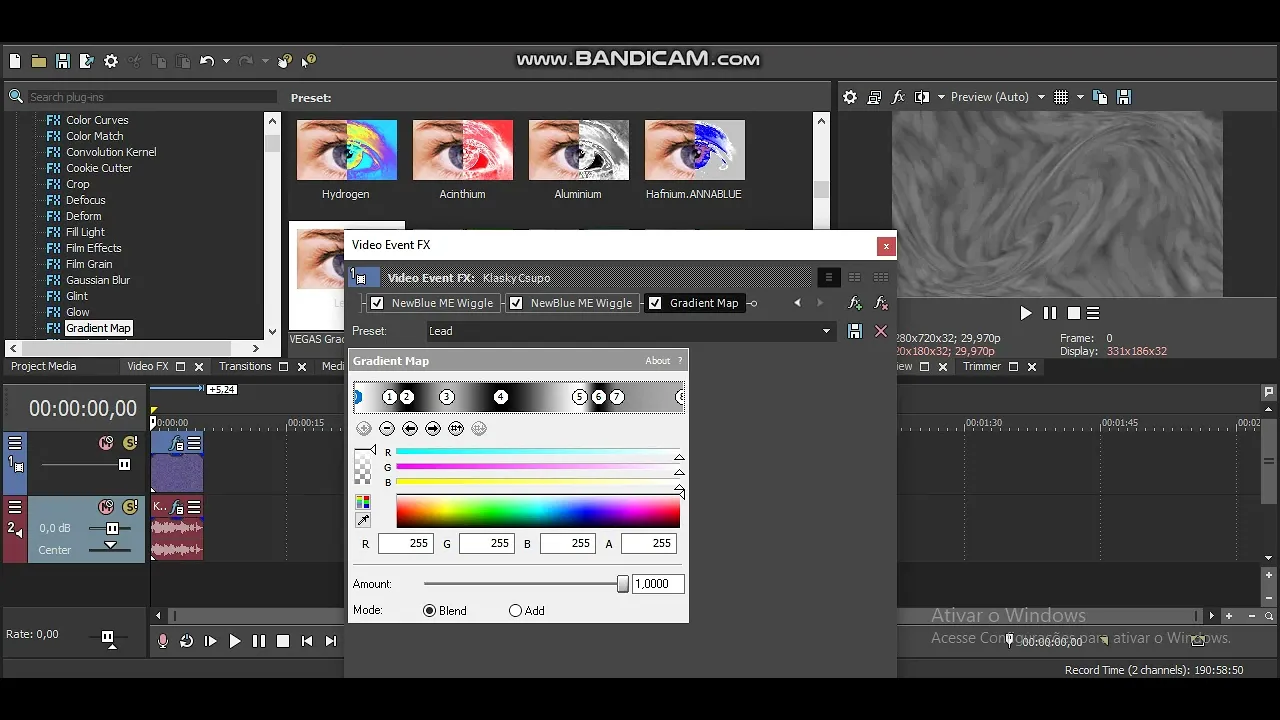Solo video track 1

(130, 443)
